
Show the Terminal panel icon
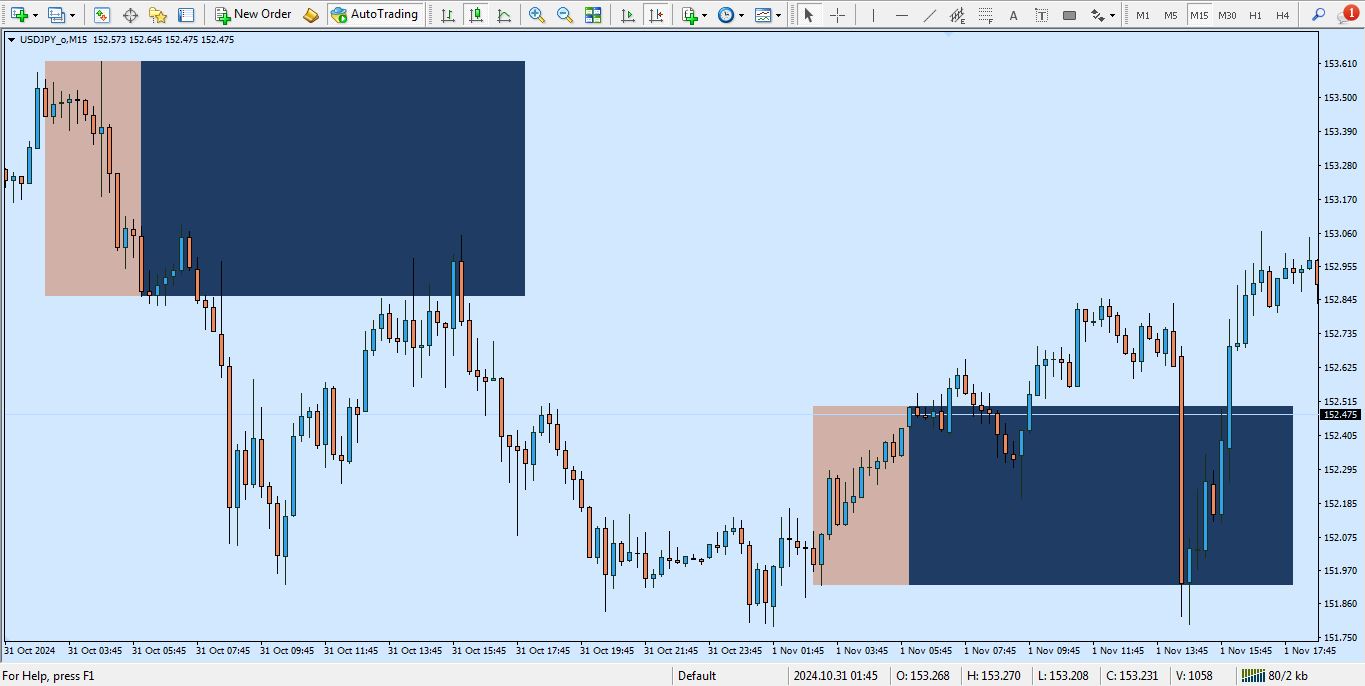coord(186,15)
